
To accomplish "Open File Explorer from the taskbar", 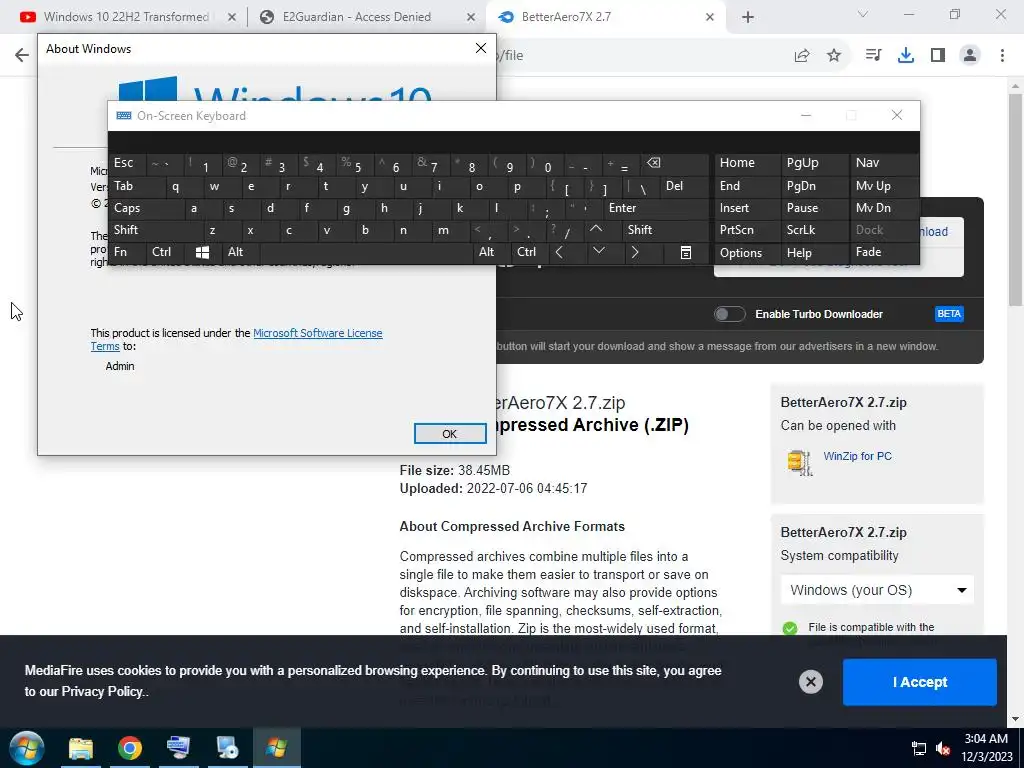I will coord(81,748).
